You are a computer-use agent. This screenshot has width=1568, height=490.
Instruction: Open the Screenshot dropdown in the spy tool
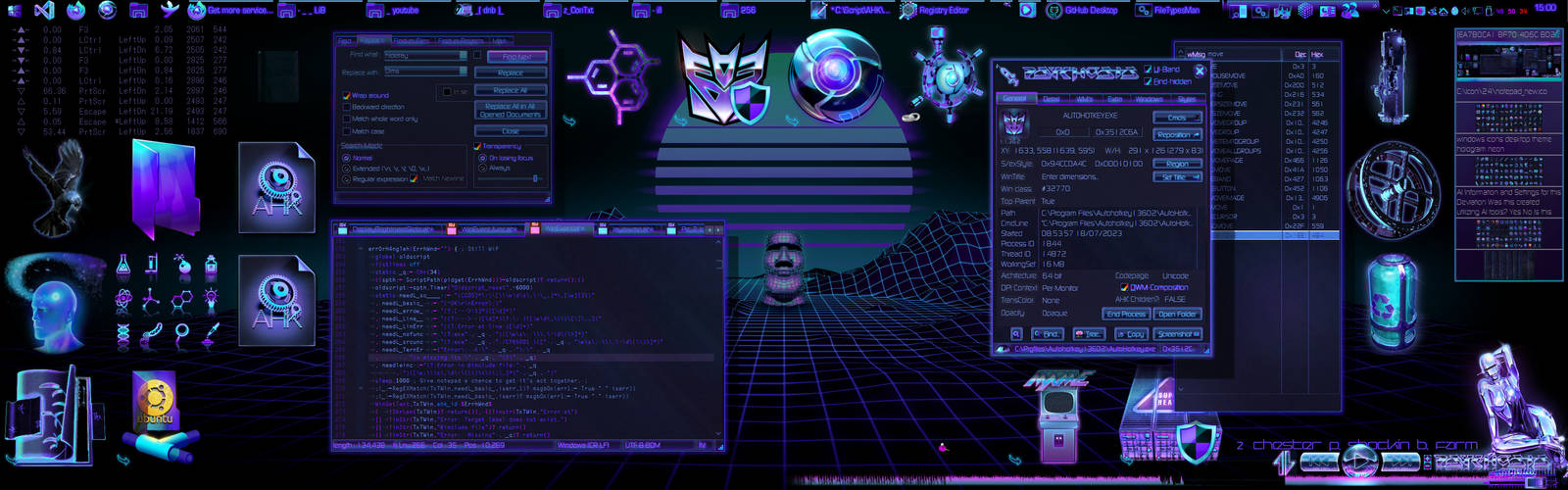pyautogui.click(x=1177, y=334)
